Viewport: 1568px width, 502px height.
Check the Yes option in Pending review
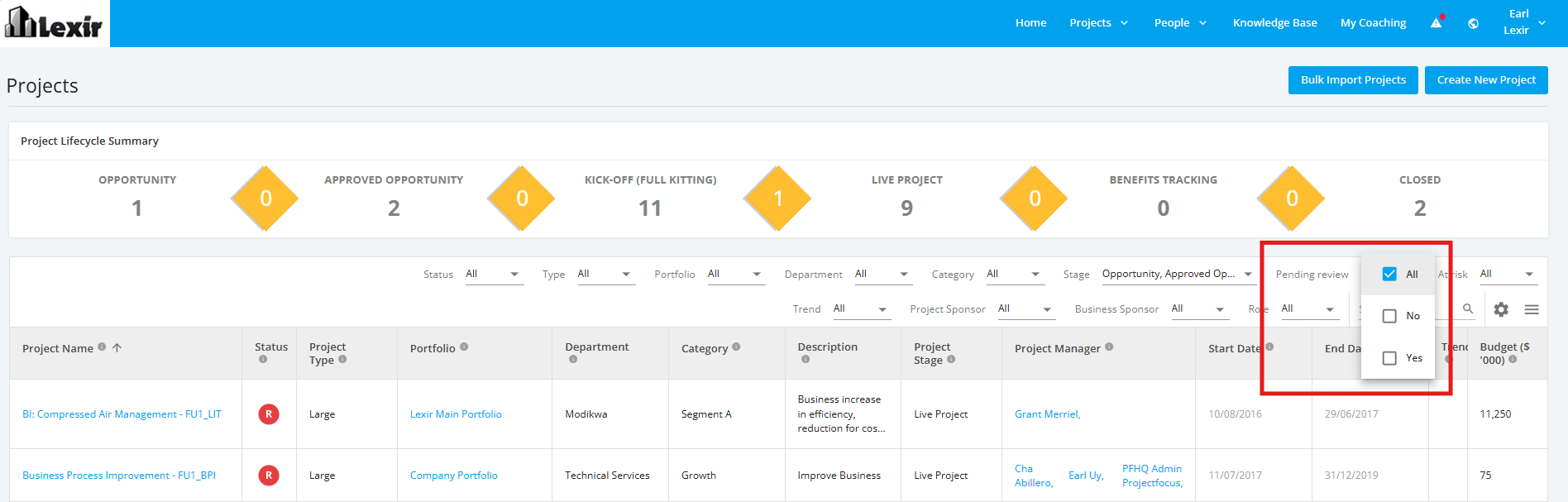tap(1389, 358)
